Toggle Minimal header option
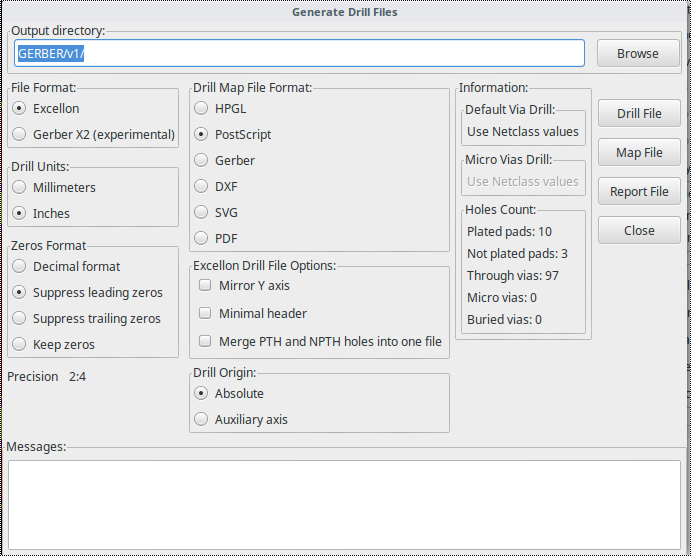Screen dimensions: 691x556 pyautogui.click(x=205, y=313)
